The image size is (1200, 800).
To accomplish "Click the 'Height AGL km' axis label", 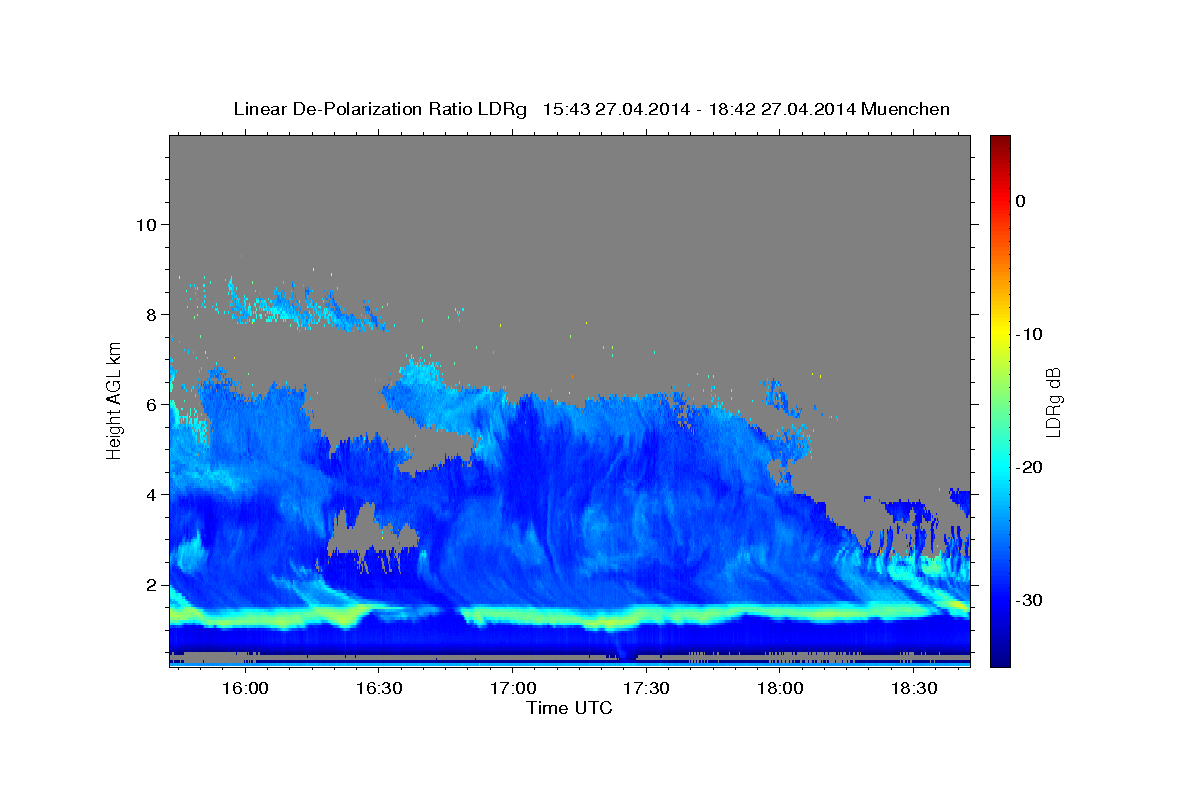I will click(115, 400).
